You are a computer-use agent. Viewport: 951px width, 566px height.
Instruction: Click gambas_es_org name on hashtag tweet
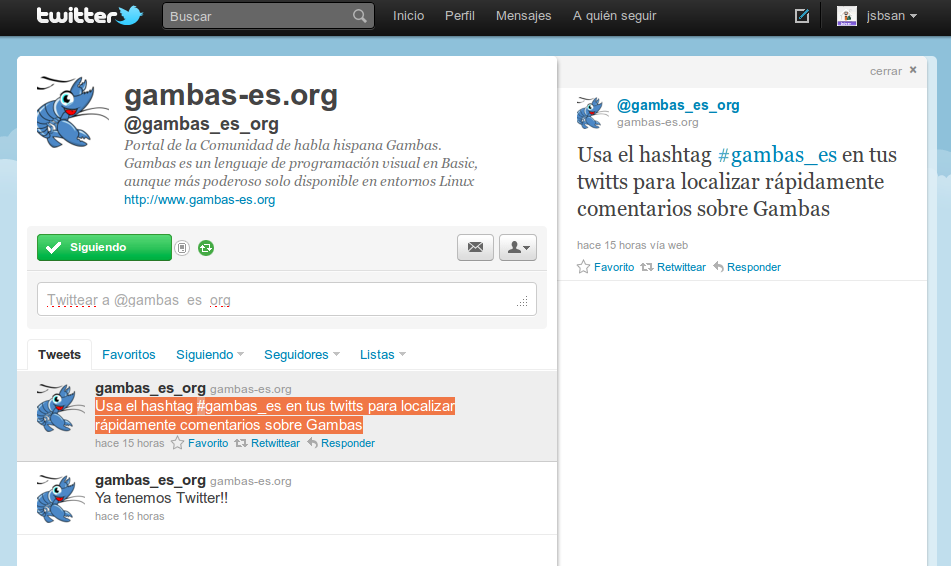tap(150, 388)
